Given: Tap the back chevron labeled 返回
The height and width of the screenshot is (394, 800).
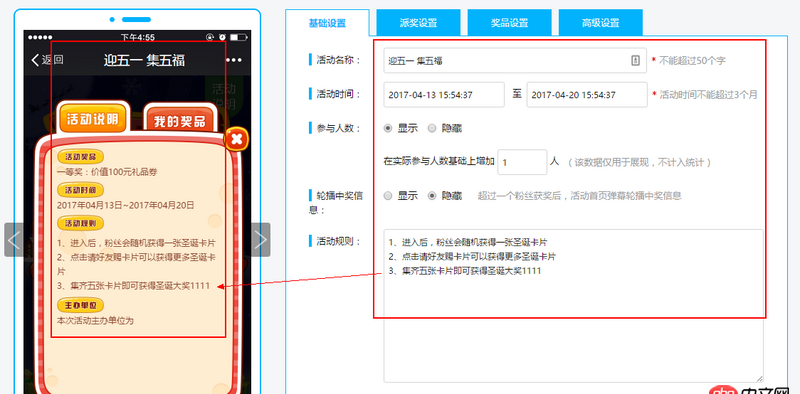Looking at the screenshot, I should tap(47, 60).
